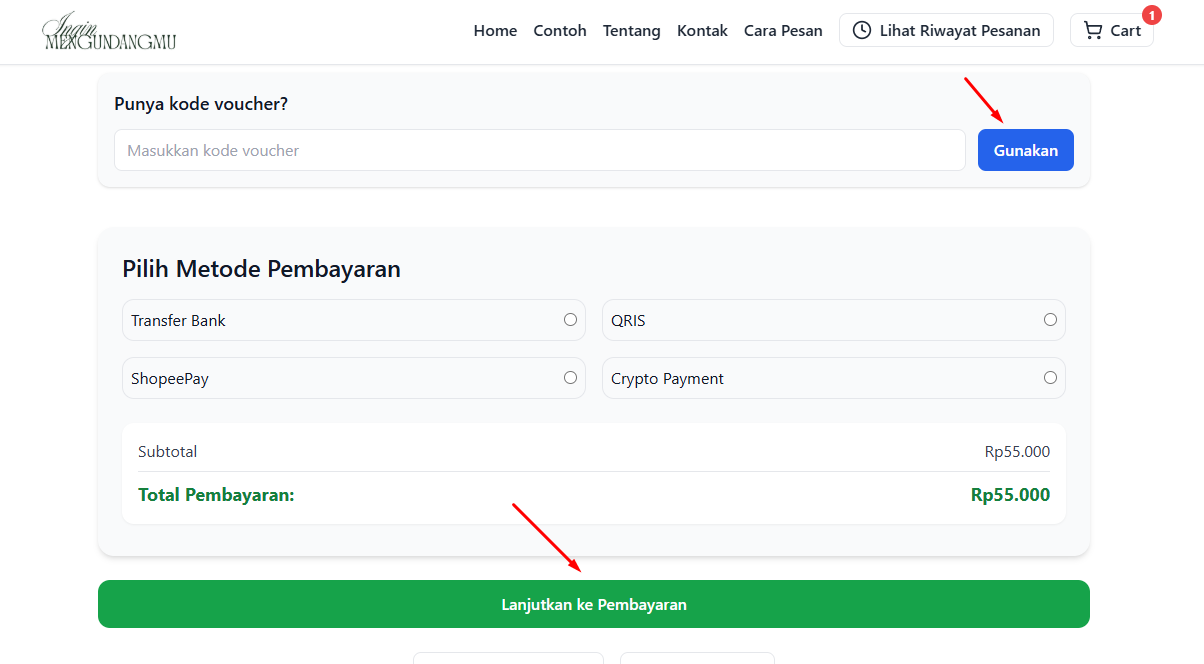Viewport: 1204px width, 664px height.
Task: Open the Contoh page
Action: click(560, 31)
